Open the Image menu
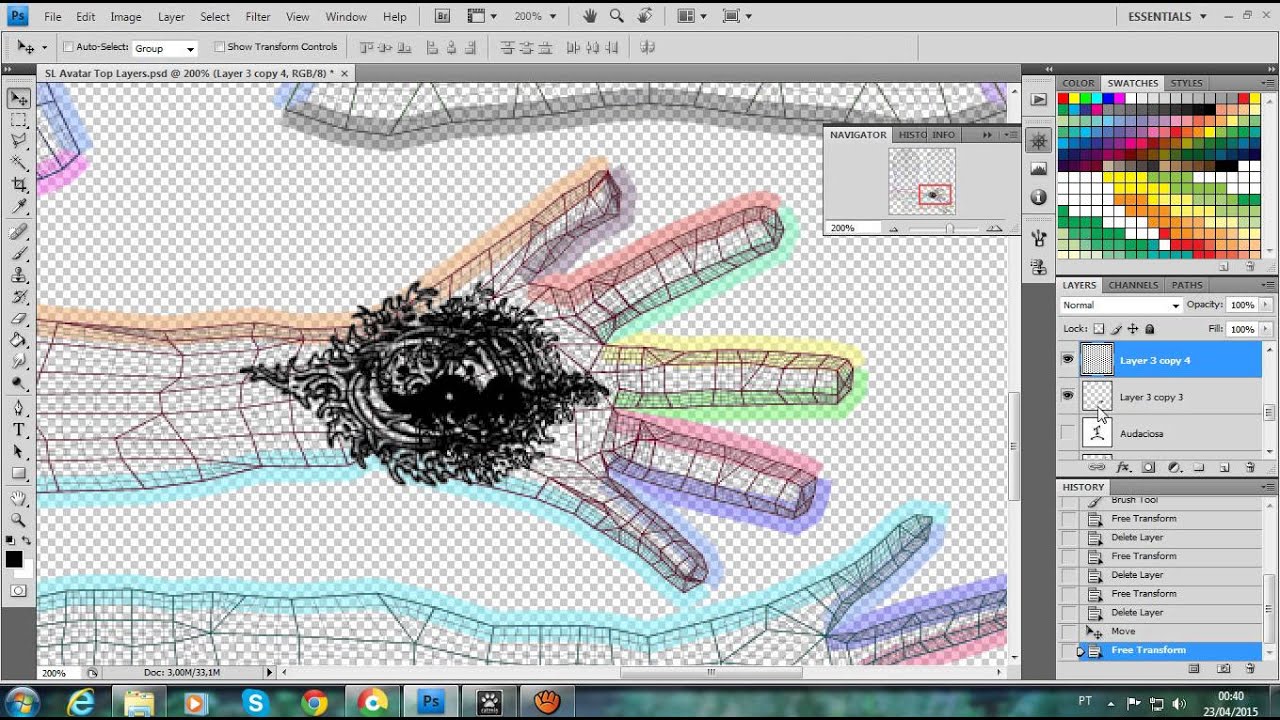Image resolution: width=1280 pixels, height=720 pixels. point(126,17)
